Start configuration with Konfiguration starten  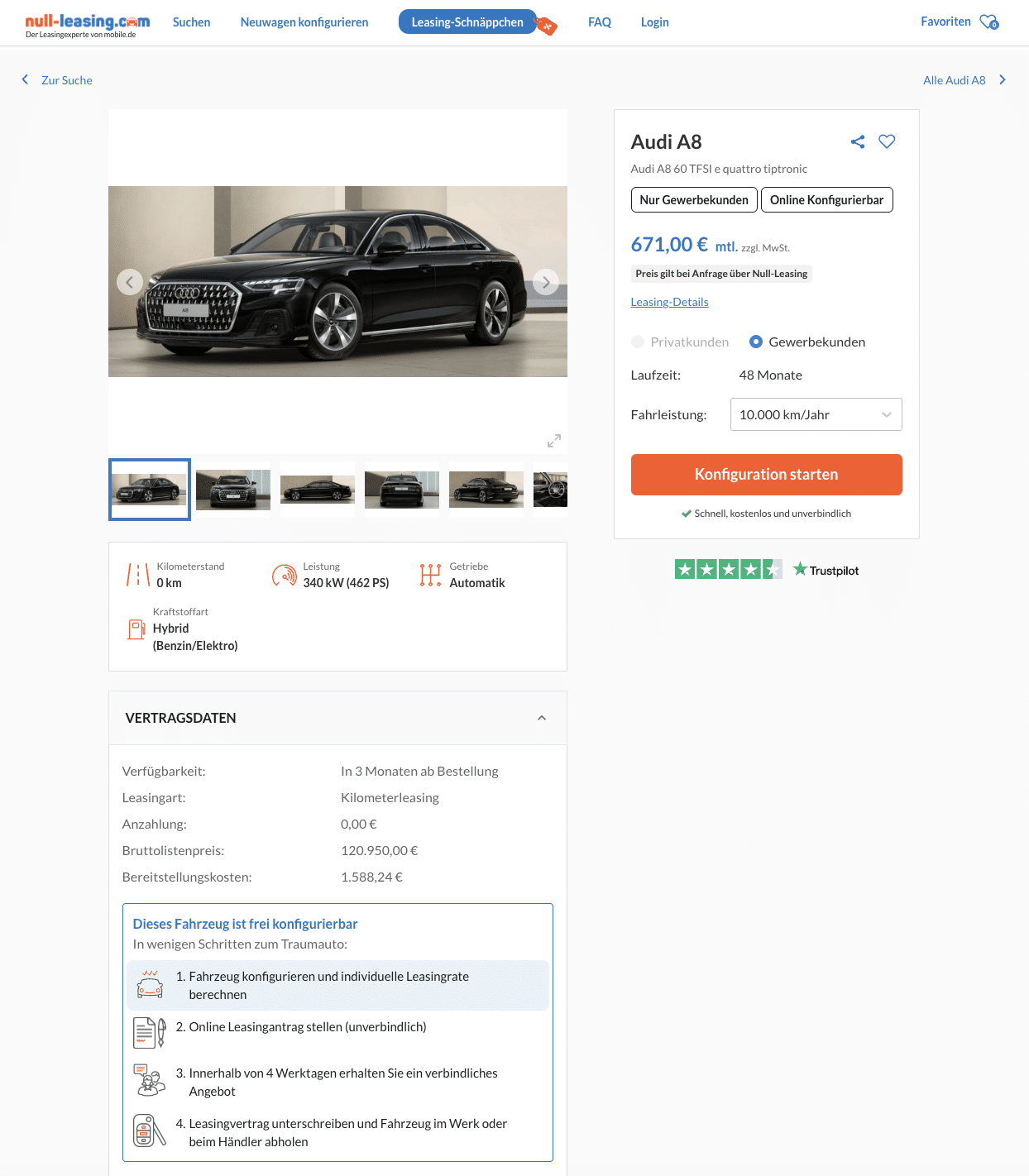(766, 475)
